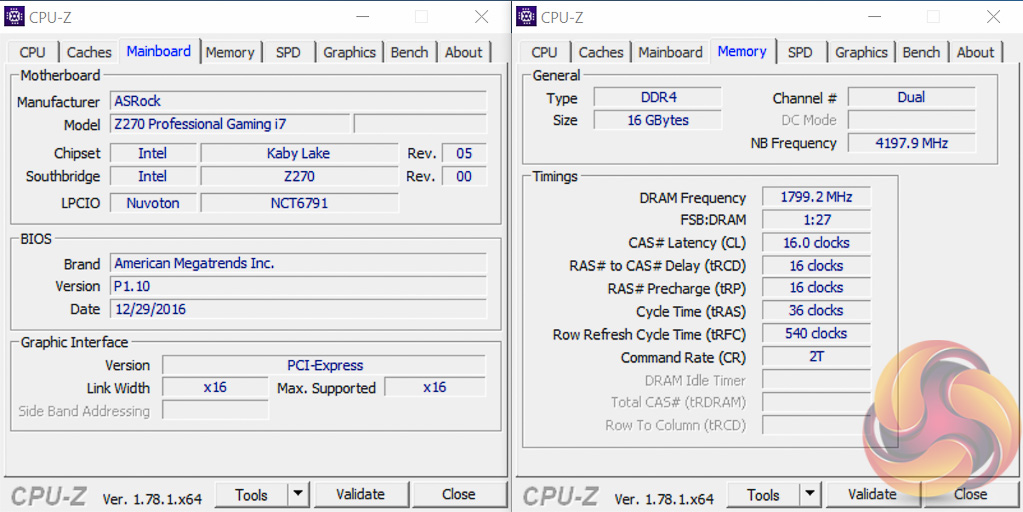
Task: Switch to SPD tab in the left window
Action: [x=288, y=52]
